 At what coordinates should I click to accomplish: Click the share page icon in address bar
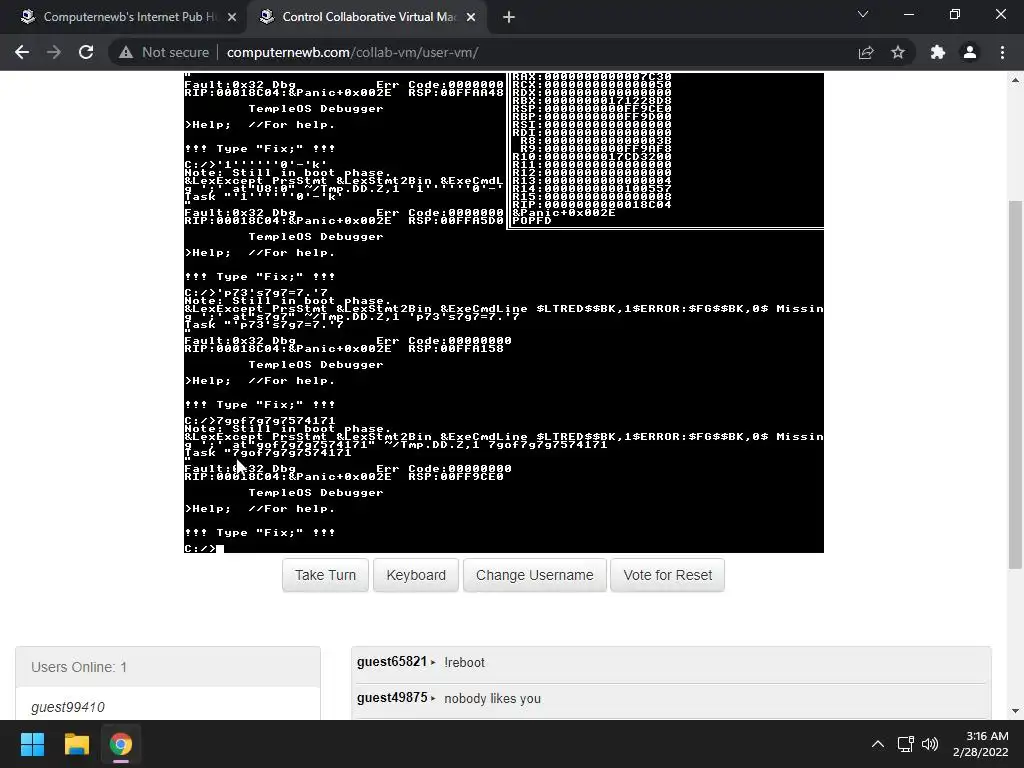pyautogui.click(x=866, y=52)
